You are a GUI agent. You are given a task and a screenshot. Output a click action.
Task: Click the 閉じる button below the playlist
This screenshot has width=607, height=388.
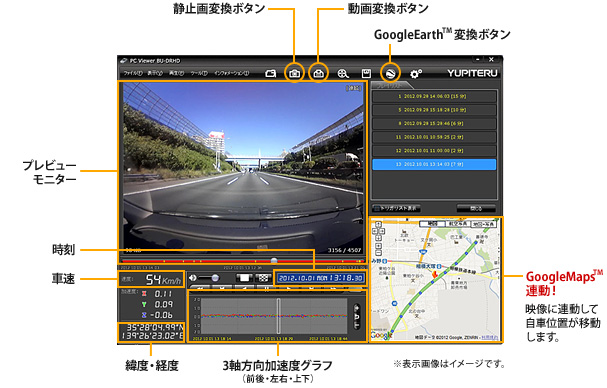click(476, 208)
